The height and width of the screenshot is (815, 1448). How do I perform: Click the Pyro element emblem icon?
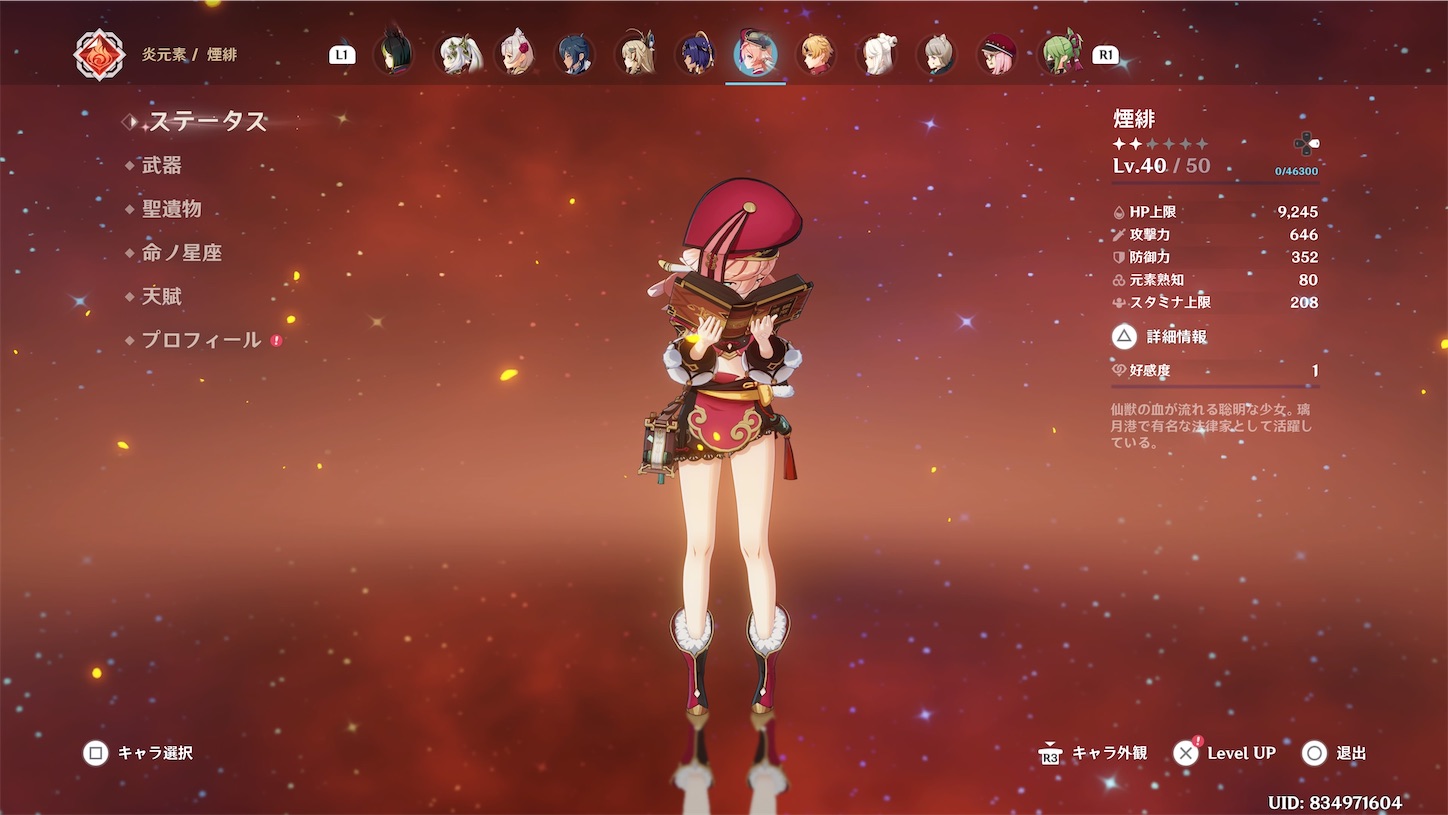100,54
